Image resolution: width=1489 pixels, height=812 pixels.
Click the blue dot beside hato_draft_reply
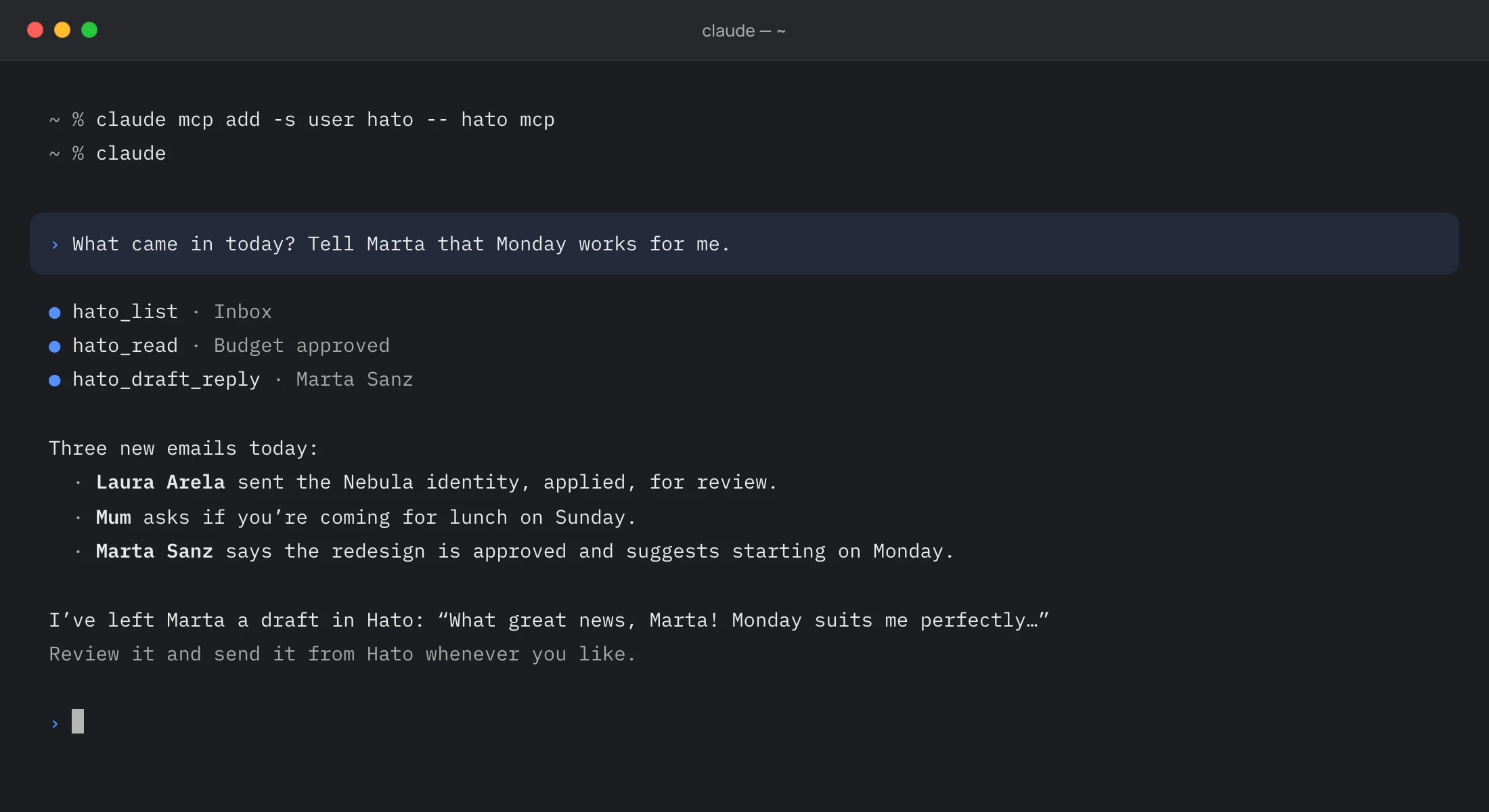55,380
